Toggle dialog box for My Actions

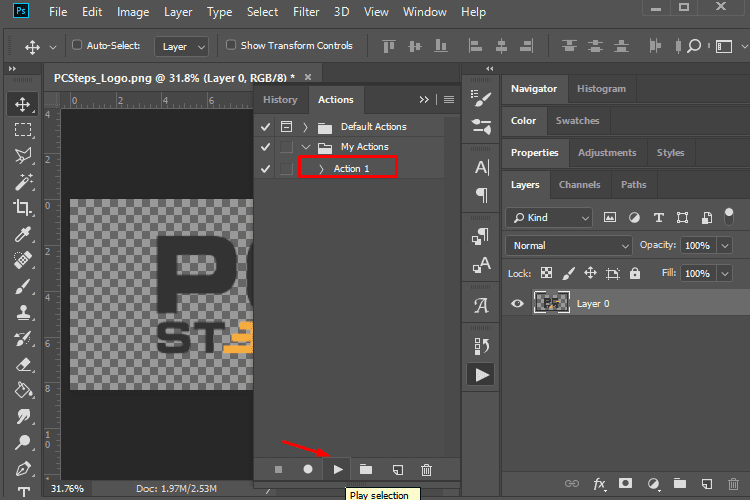(x=286, y=147)
